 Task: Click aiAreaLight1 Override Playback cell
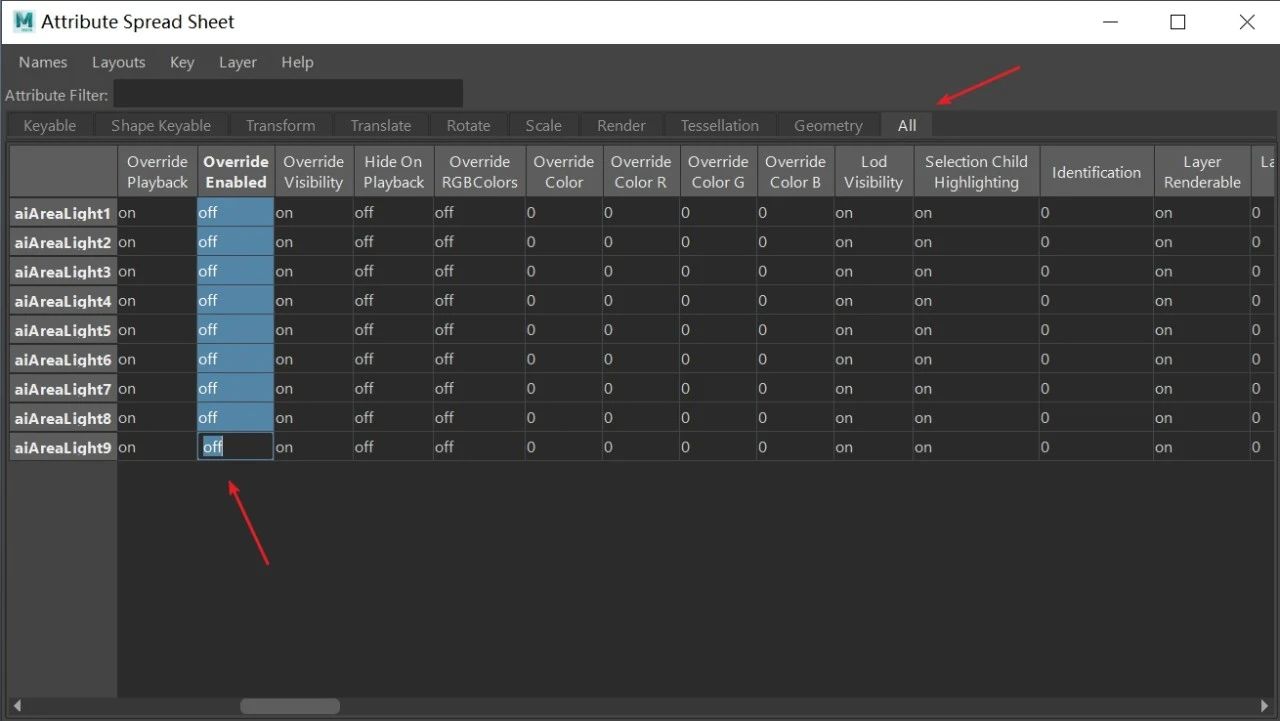tap(157, 212)
